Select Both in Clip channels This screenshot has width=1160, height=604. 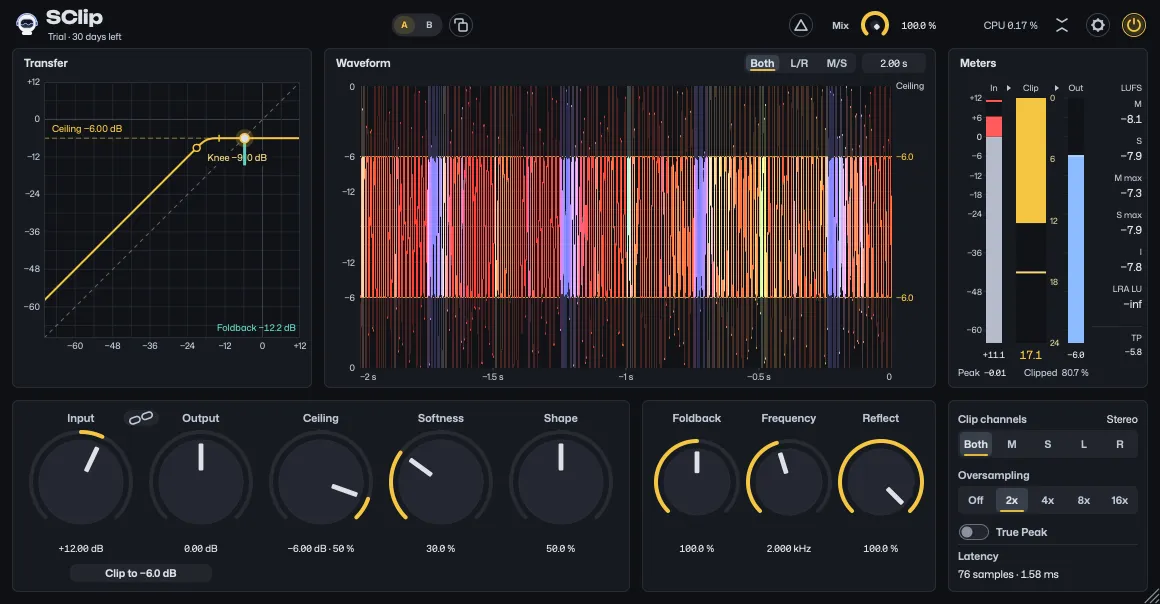point(976,444)
